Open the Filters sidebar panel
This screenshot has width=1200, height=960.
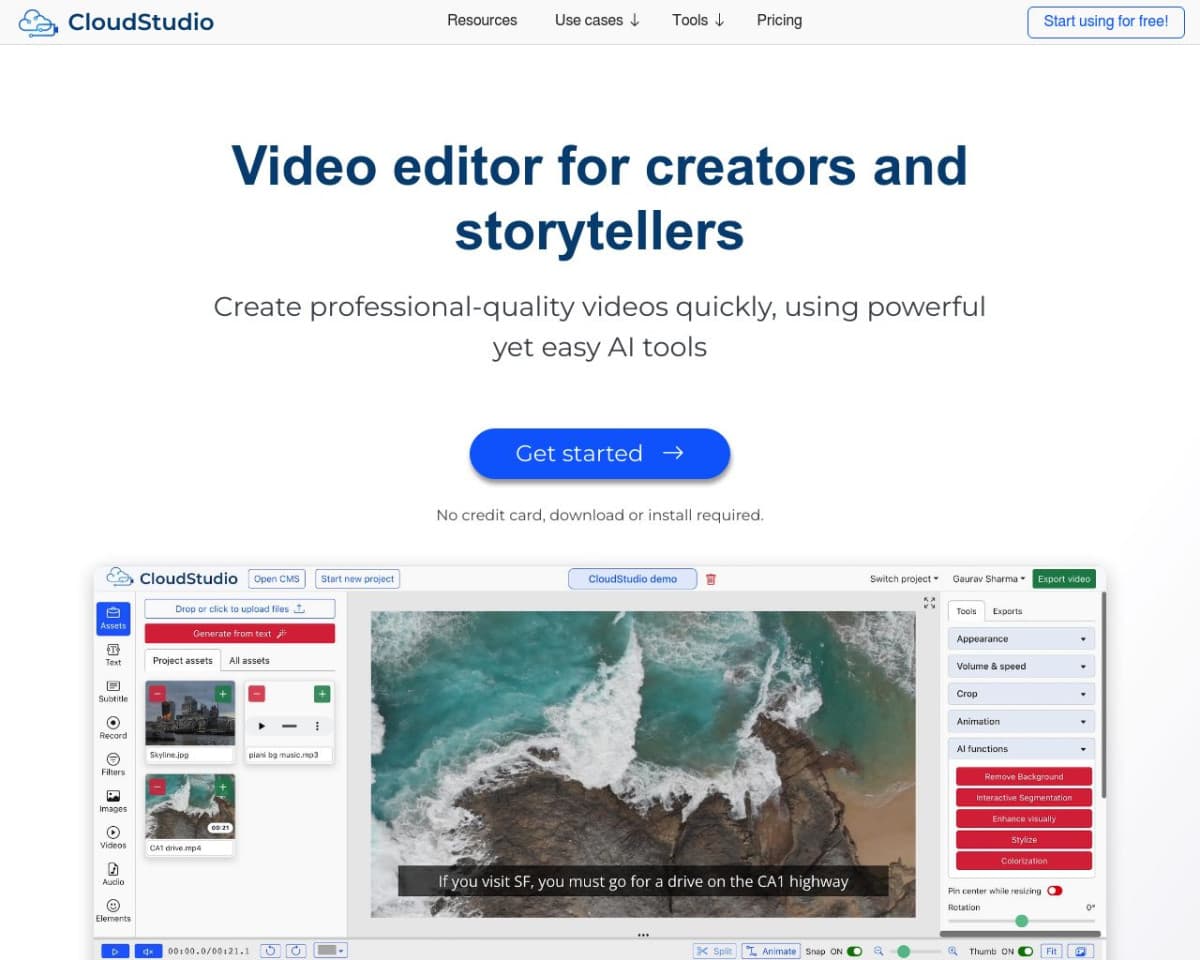pos(113,765)
